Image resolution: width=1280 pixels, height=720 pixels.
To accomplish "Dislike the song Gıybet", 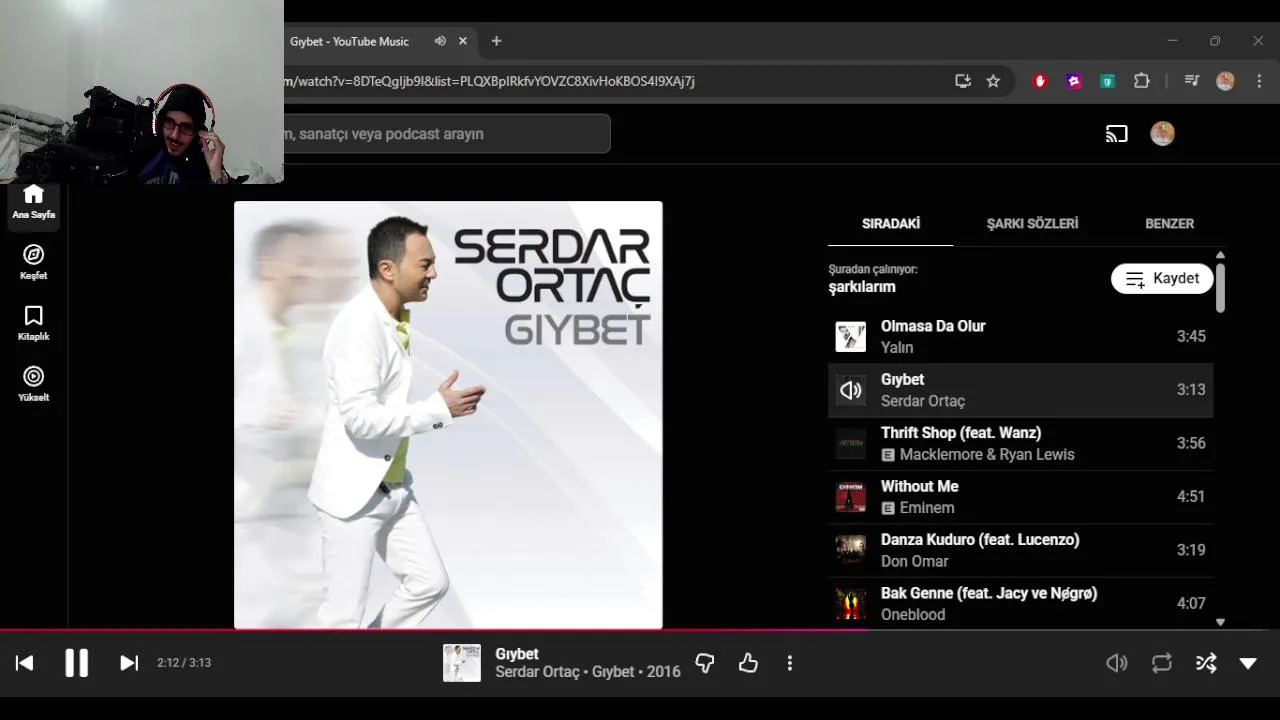I will click(x=705, y=663).
